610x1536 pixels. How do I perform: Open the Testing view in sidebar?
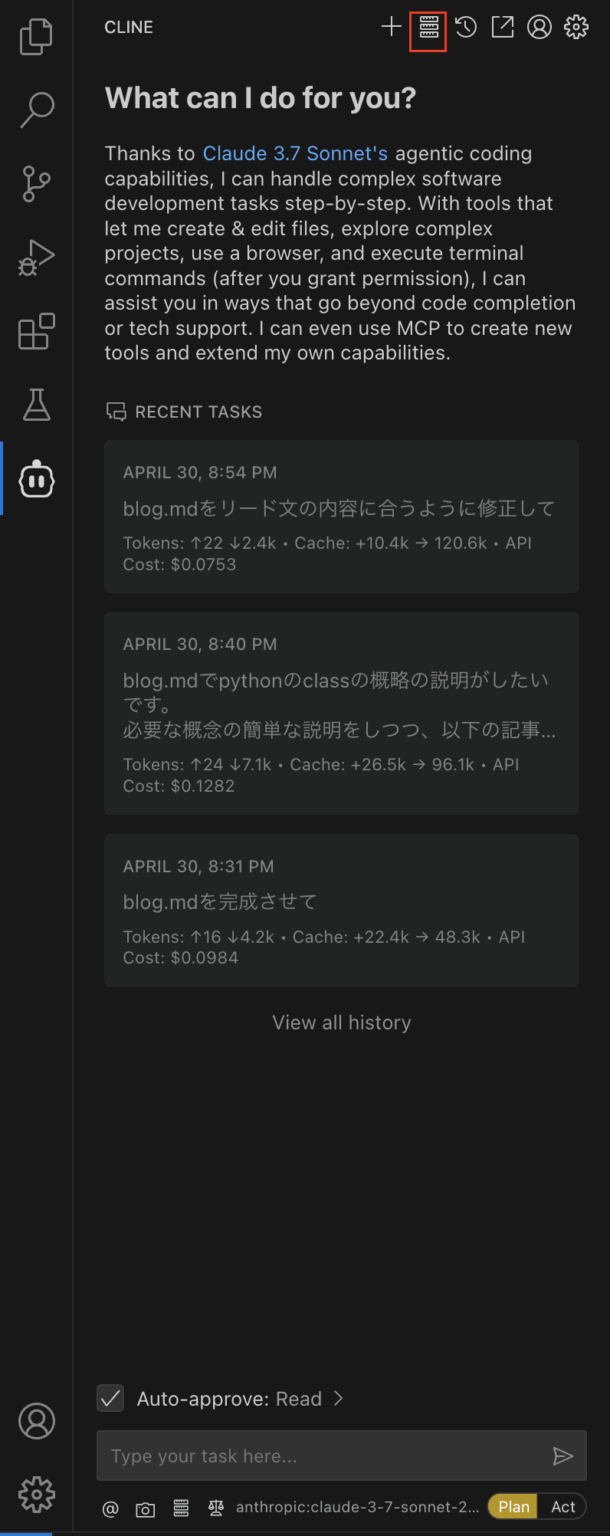36,405
